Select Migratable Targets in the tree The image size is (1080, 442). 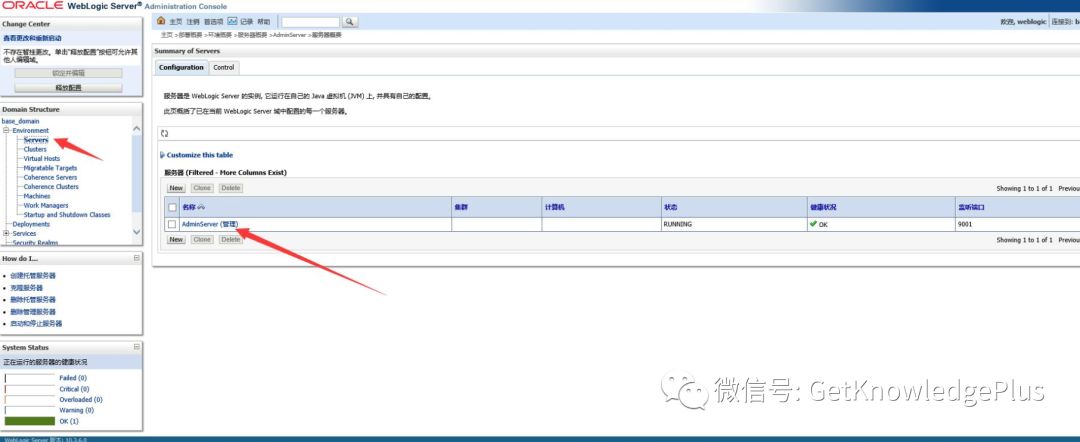pos(50,168)
